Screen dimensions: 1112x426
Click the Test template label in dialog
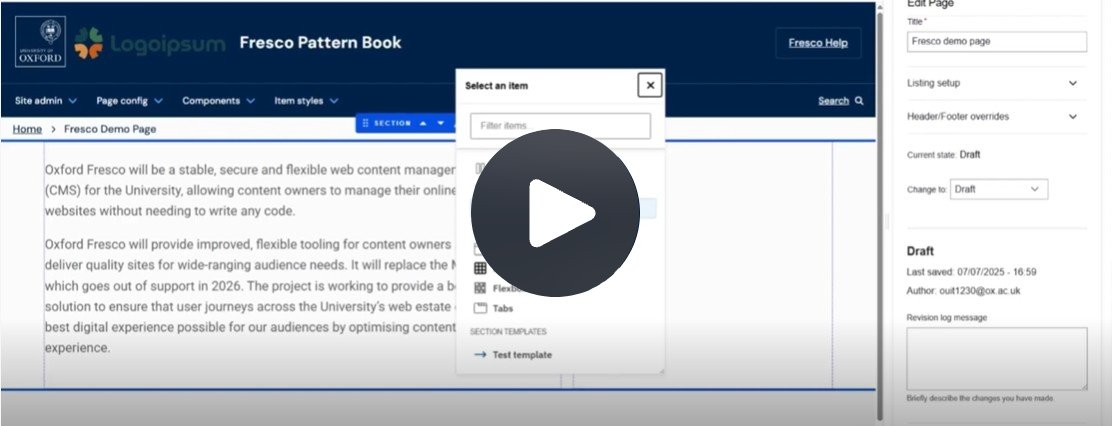(x=522, y=355)
